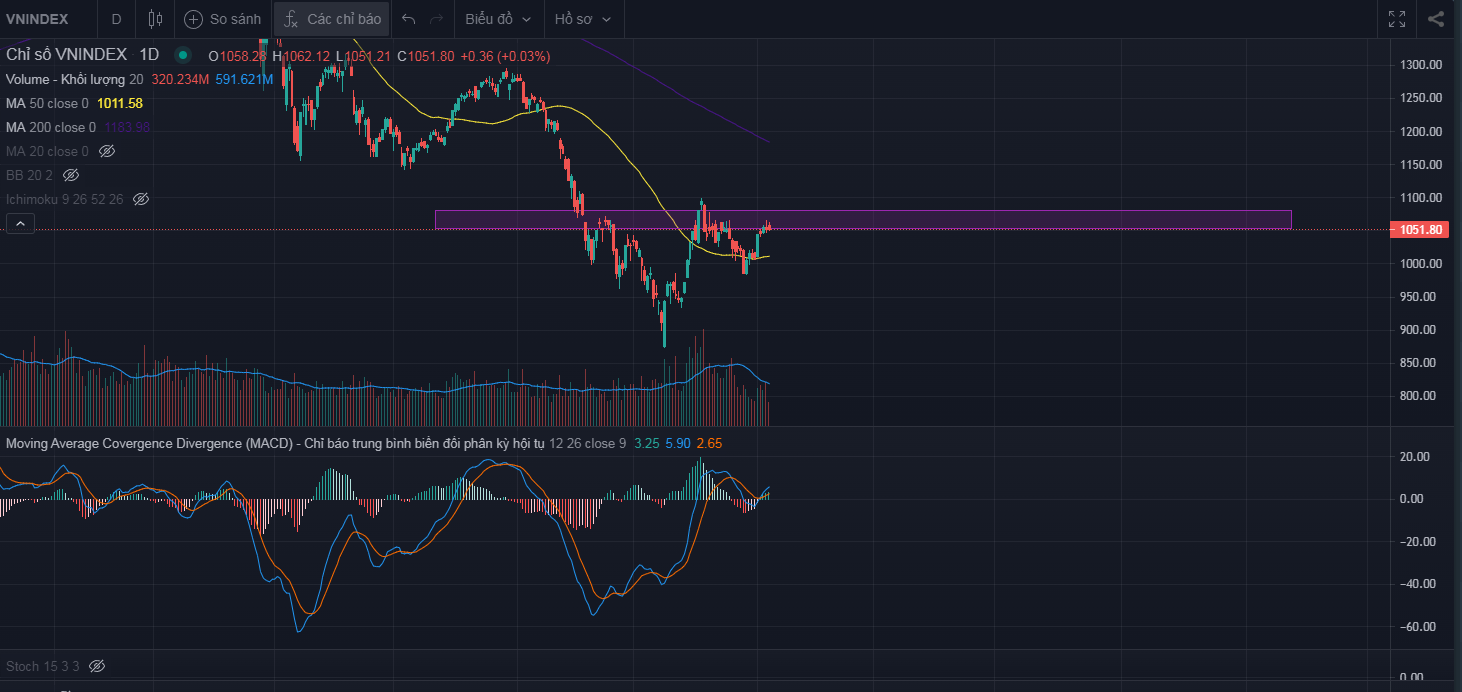1462x692 pixels.
Task: Select the Volume - Khối lượng legend
Action: 66,79
